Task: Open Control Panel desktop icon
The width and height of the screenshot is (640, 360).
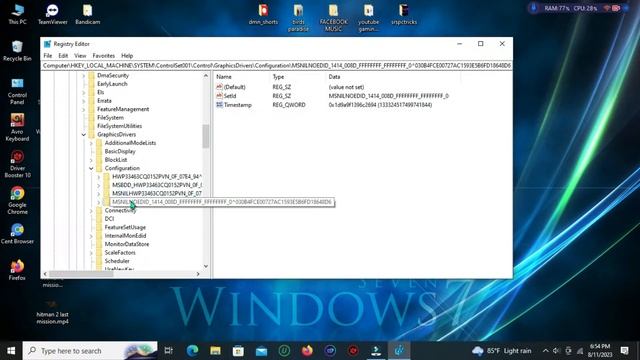Action: [x=17, y=91]
